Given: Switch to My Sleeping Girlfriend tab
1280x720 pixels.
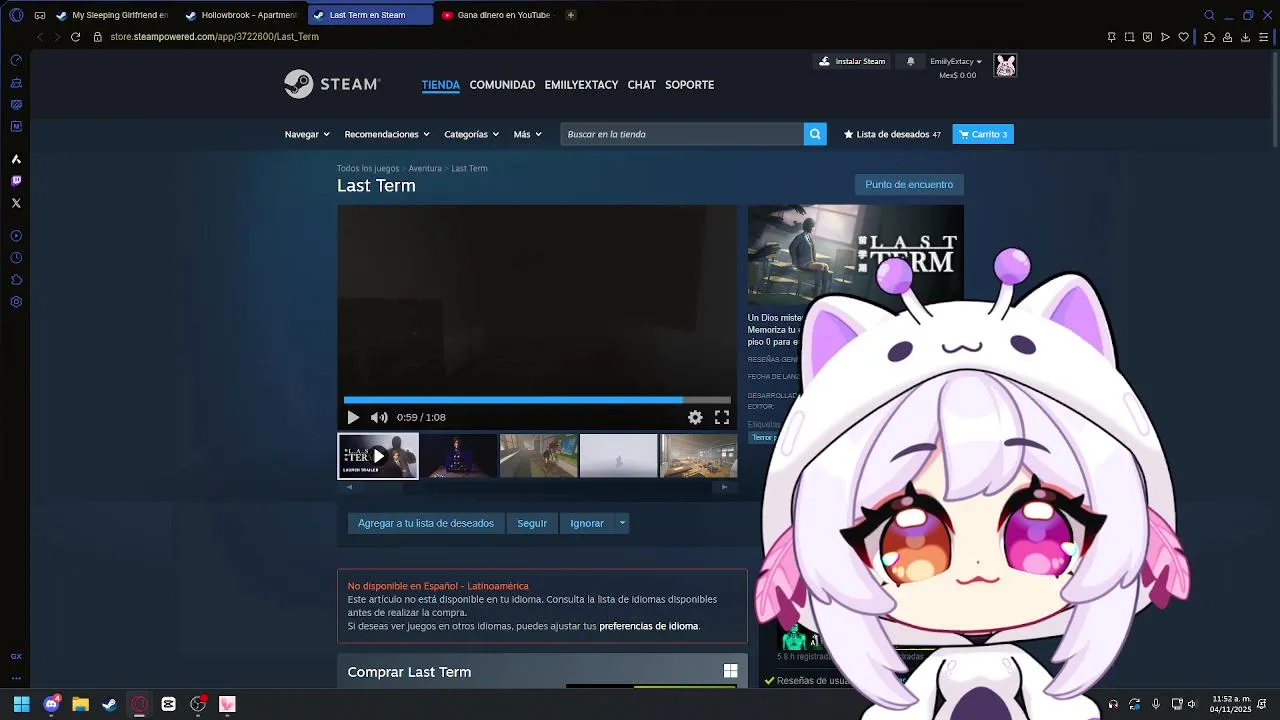Looking at the screenshot, I should point(112,15).
